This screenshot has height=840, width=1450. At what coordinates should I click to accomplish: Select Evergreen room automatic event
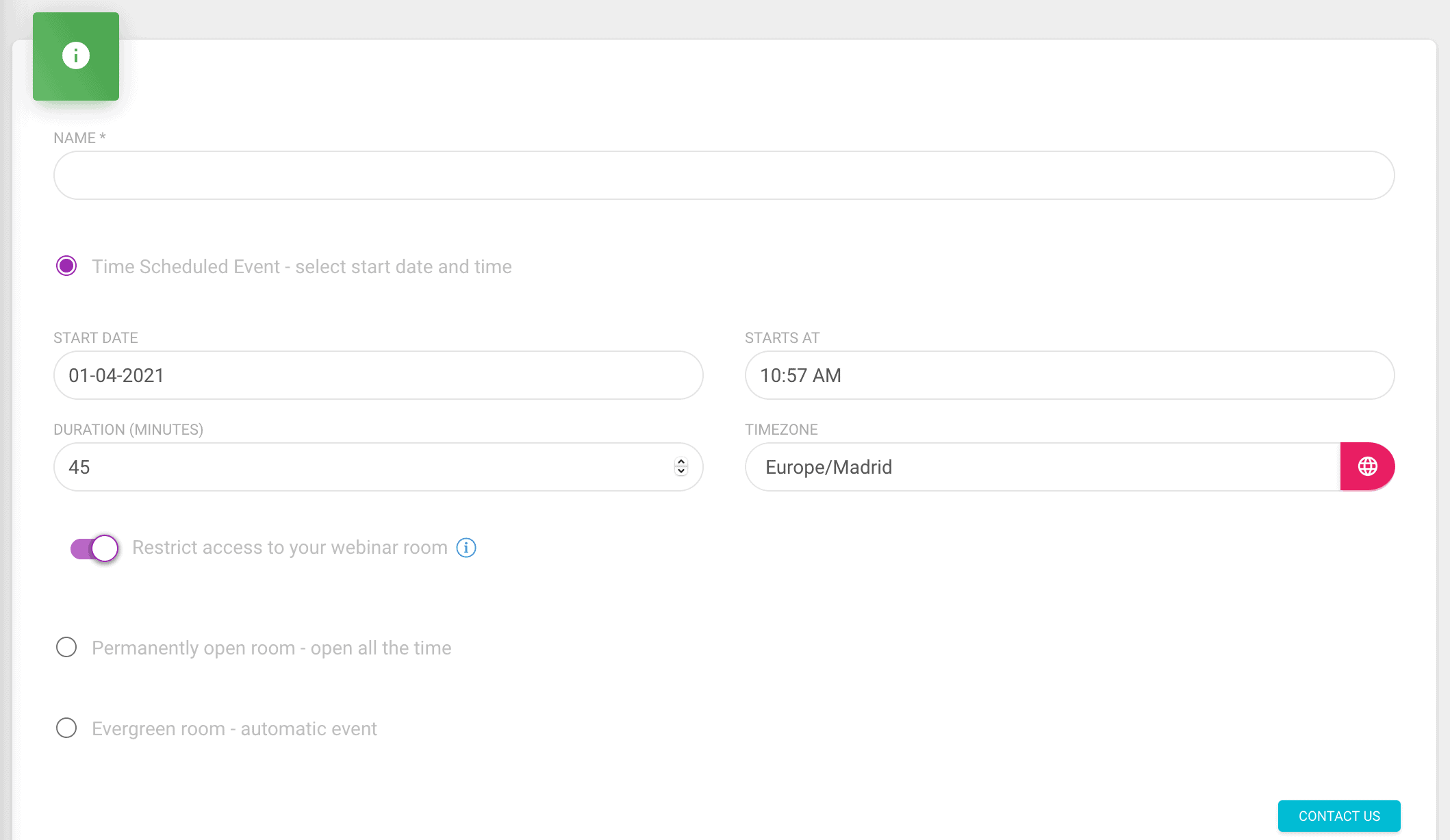[66, 728]
